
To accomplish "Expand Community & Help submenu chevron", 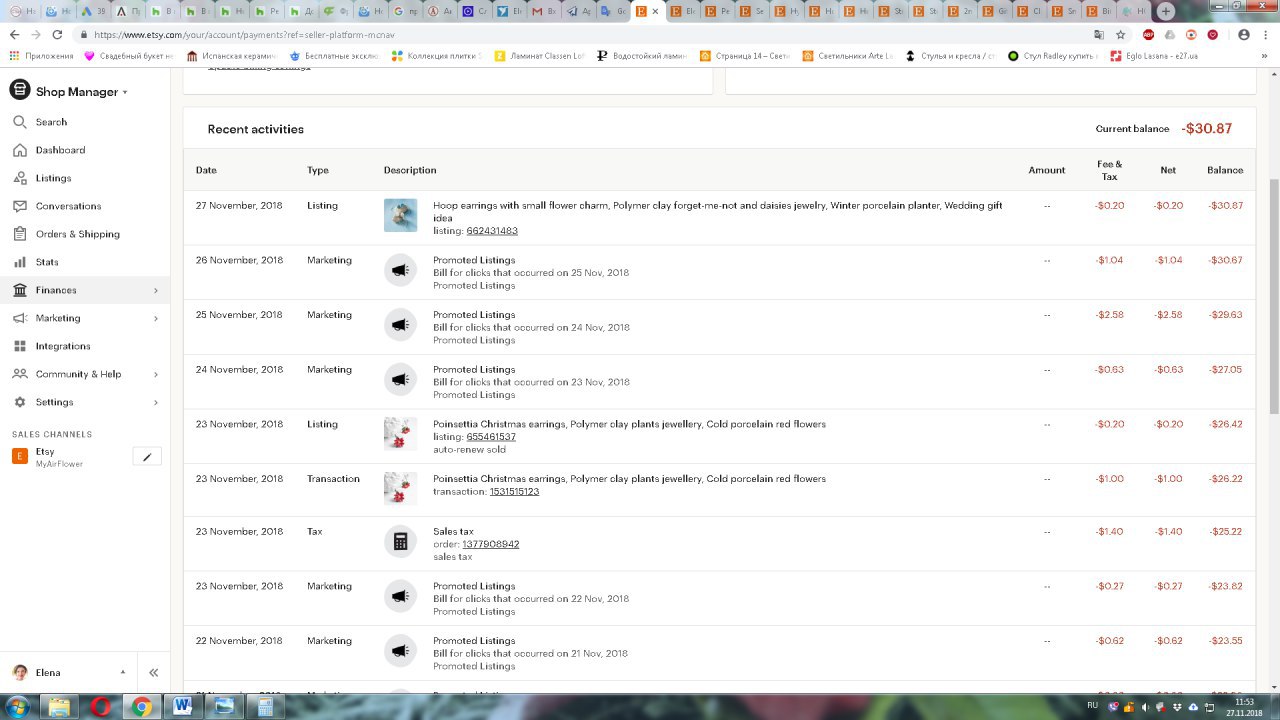I will [156, 374].
